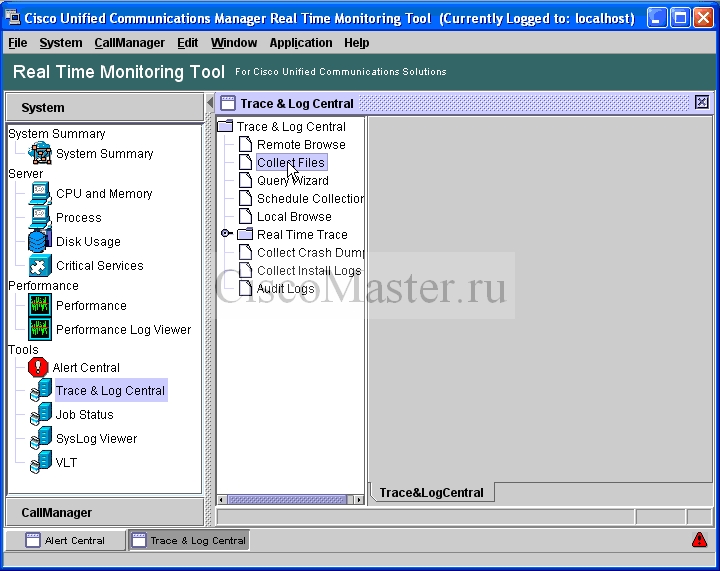Screen dimensions: 720x571
Task: Open the Window menu
Action: pyautogui.click(x=234, y=43)
